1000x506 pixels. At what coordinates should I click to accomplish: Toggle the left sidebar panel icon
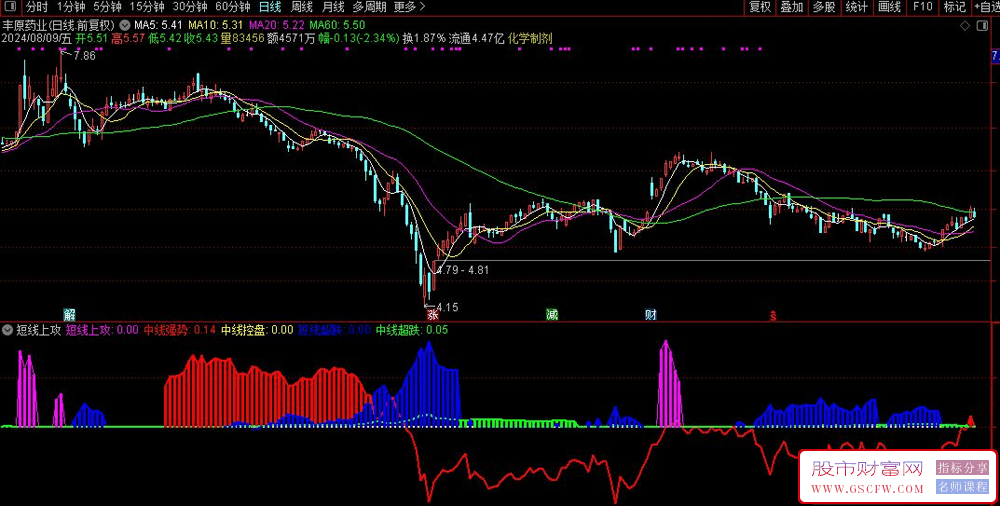tap(10, 7)
